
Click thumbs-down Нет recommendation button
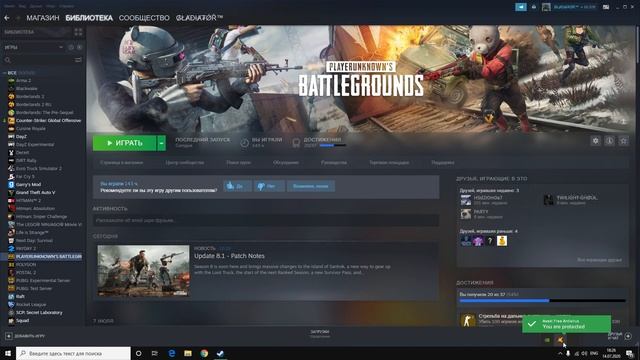(x=269, y=186)
